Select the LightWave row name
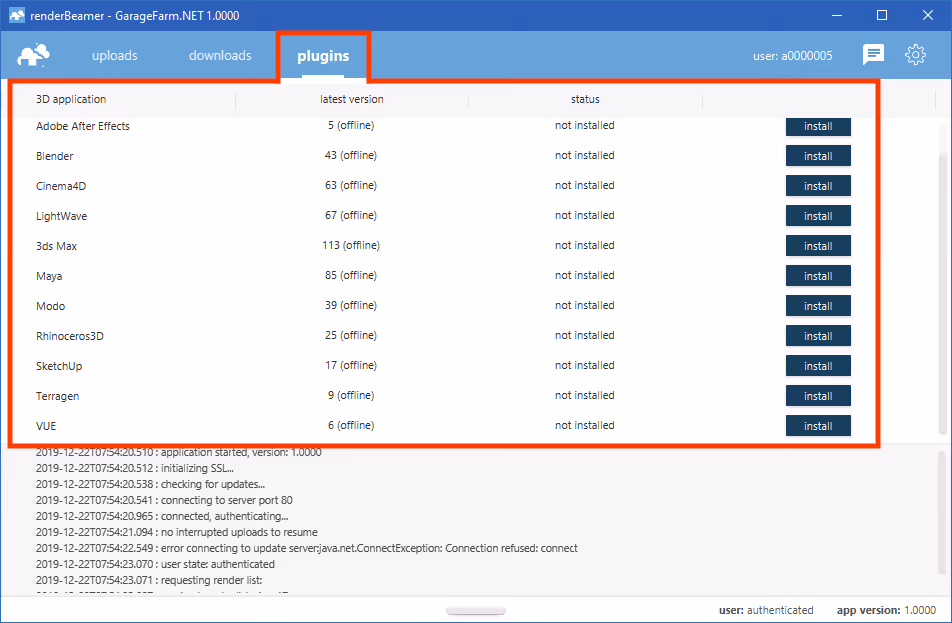The height and width of the screenshot is (623, 952). click(61, 216)
